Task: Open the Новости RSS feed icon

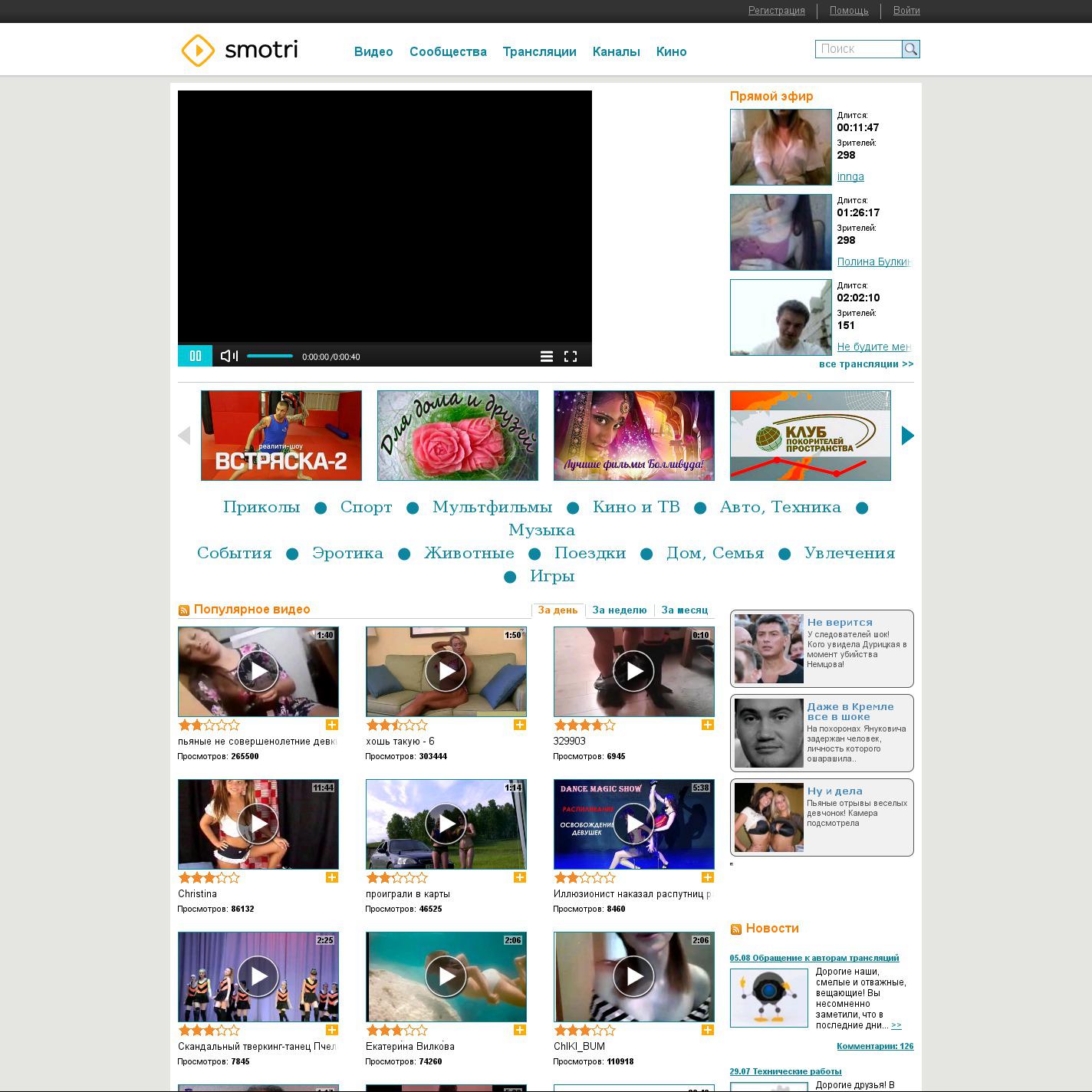Action: (736, 929)
